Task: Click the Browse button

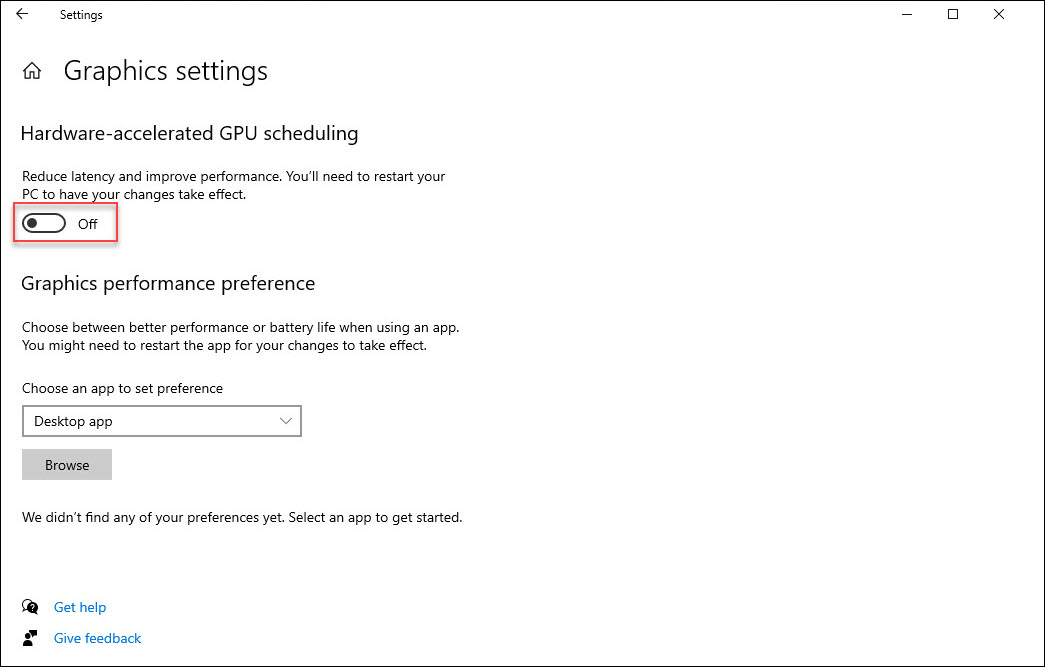Action: tap(67, 464)
